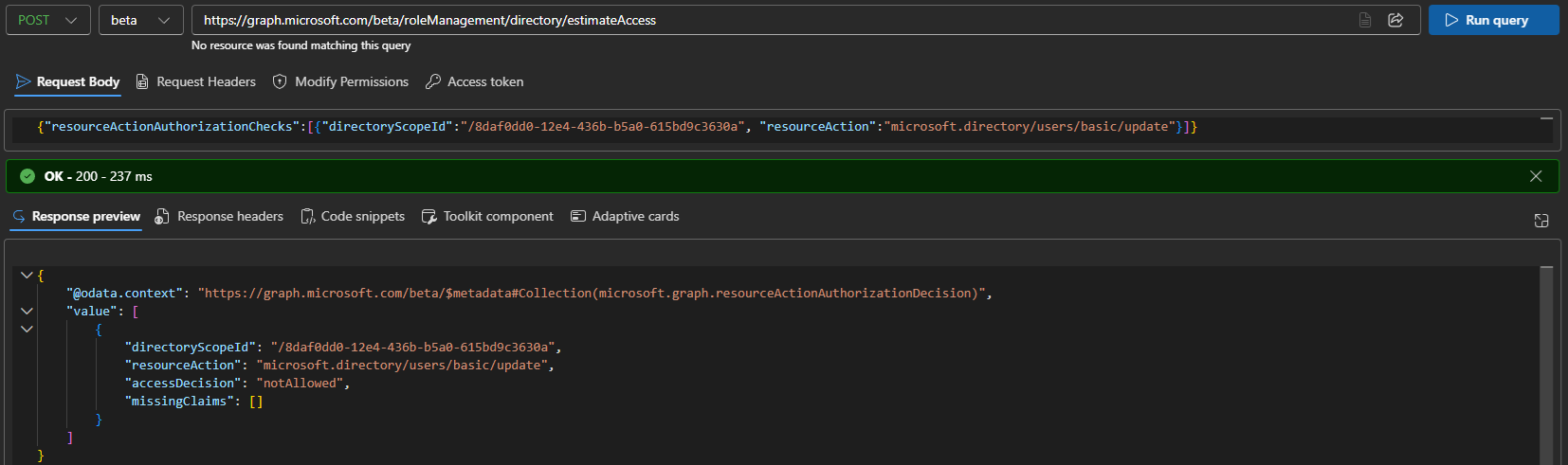Open the POST HTTP method dropdown
The height and width of the screenshot is (465, 1568).
tap(48, 20)
